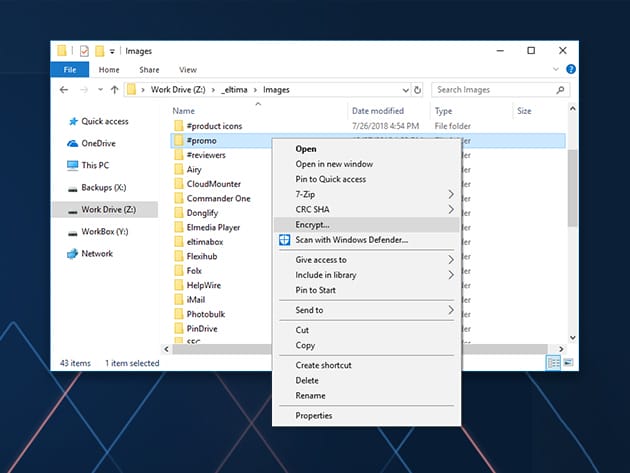Click the up-arrow navigation icon
The image size is (630, 473).
click(x=115, y=90)
